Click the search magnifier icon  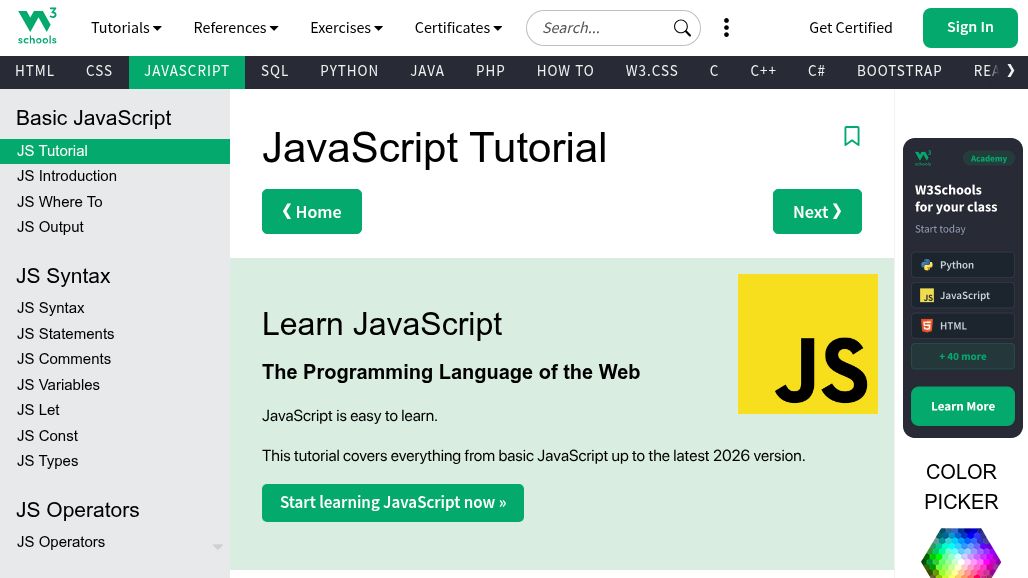682,28
